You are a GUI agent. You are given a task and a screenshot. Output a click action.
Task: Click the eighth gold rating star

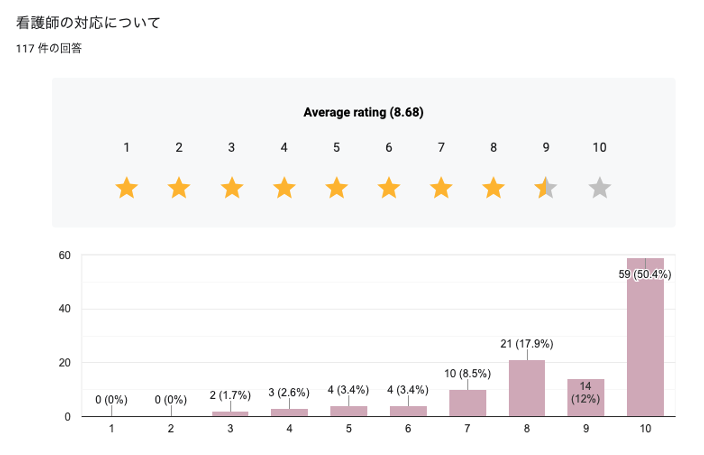point(494,187)
